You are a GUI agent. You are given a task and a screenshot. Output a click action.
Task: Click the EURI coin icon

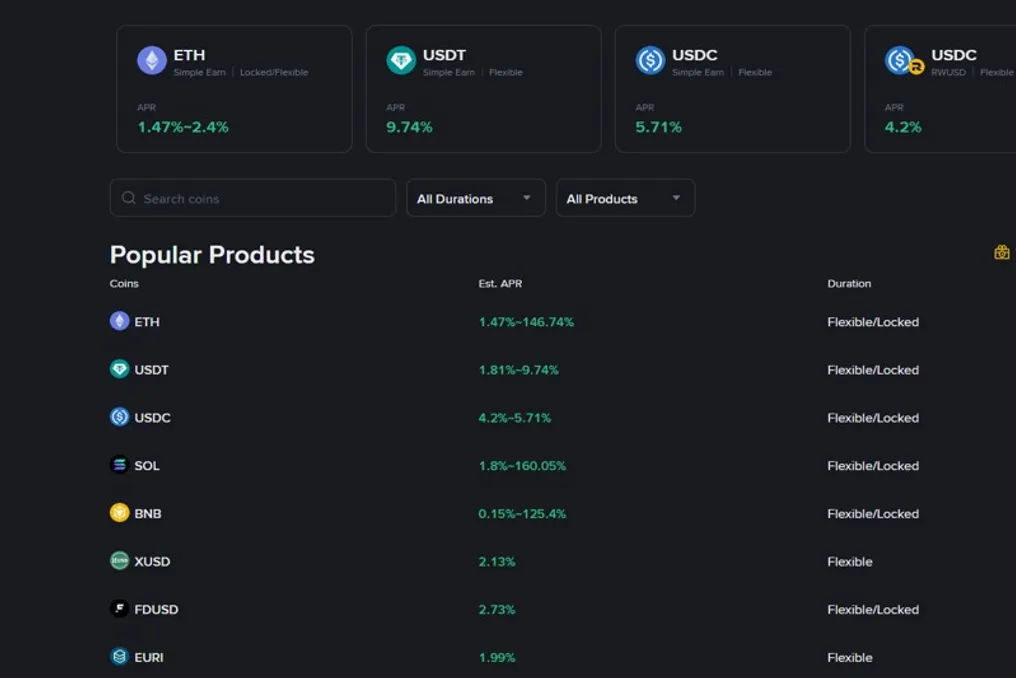(119, 657)
